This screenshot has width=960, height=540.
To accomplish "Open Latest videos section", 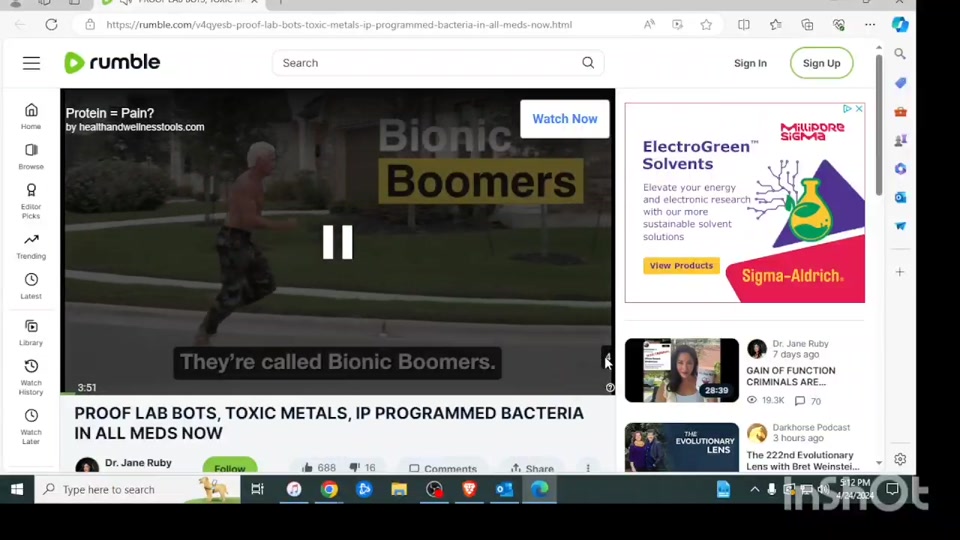I will [31, 286].
